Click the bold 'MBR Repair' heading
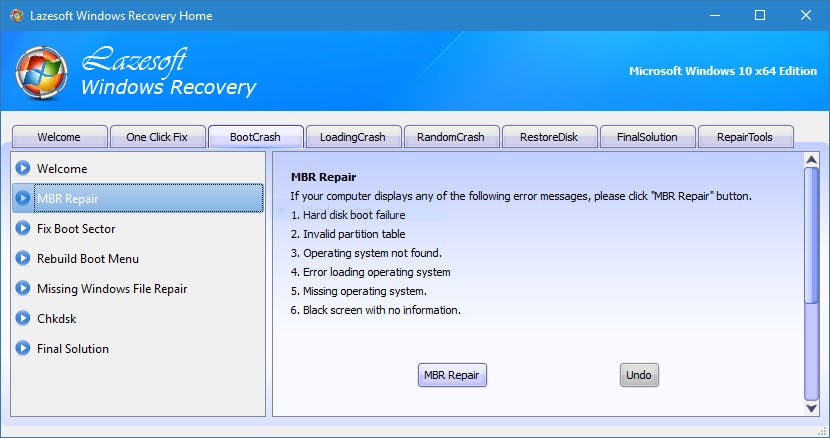830x438 pixels. click(323, 177)
